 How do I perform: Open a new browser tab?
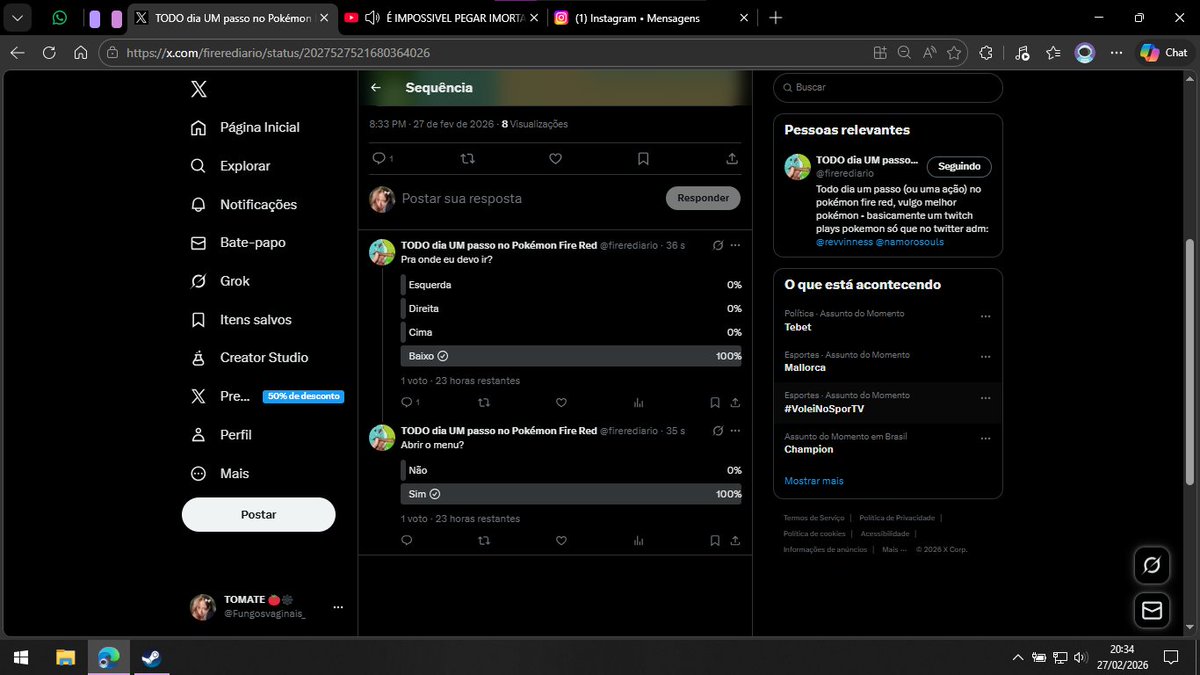776,18
